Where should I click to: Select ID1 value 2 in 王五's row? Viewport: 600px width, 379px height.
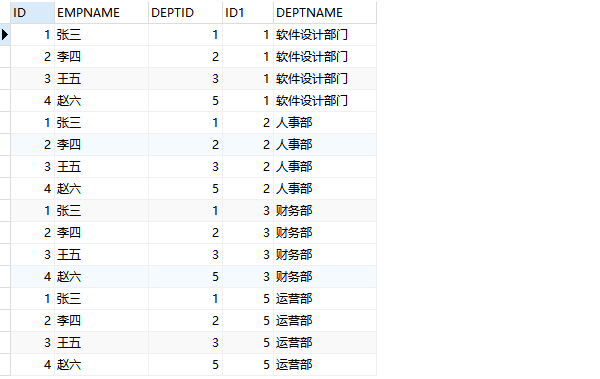point(248,167)
